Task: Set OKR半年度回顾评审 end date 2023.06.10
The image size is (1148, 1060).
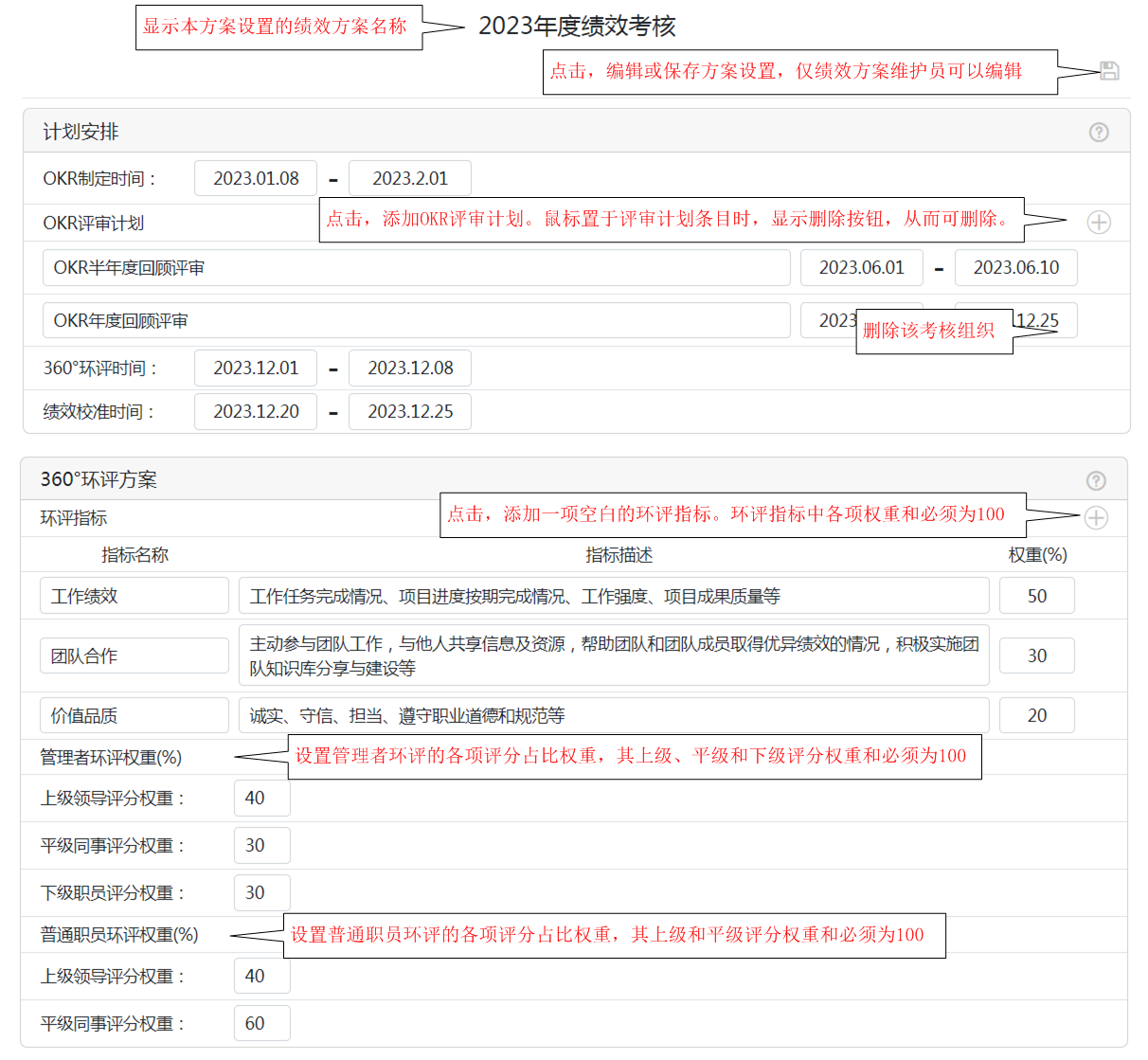Action: click(x=1016, y=268)
